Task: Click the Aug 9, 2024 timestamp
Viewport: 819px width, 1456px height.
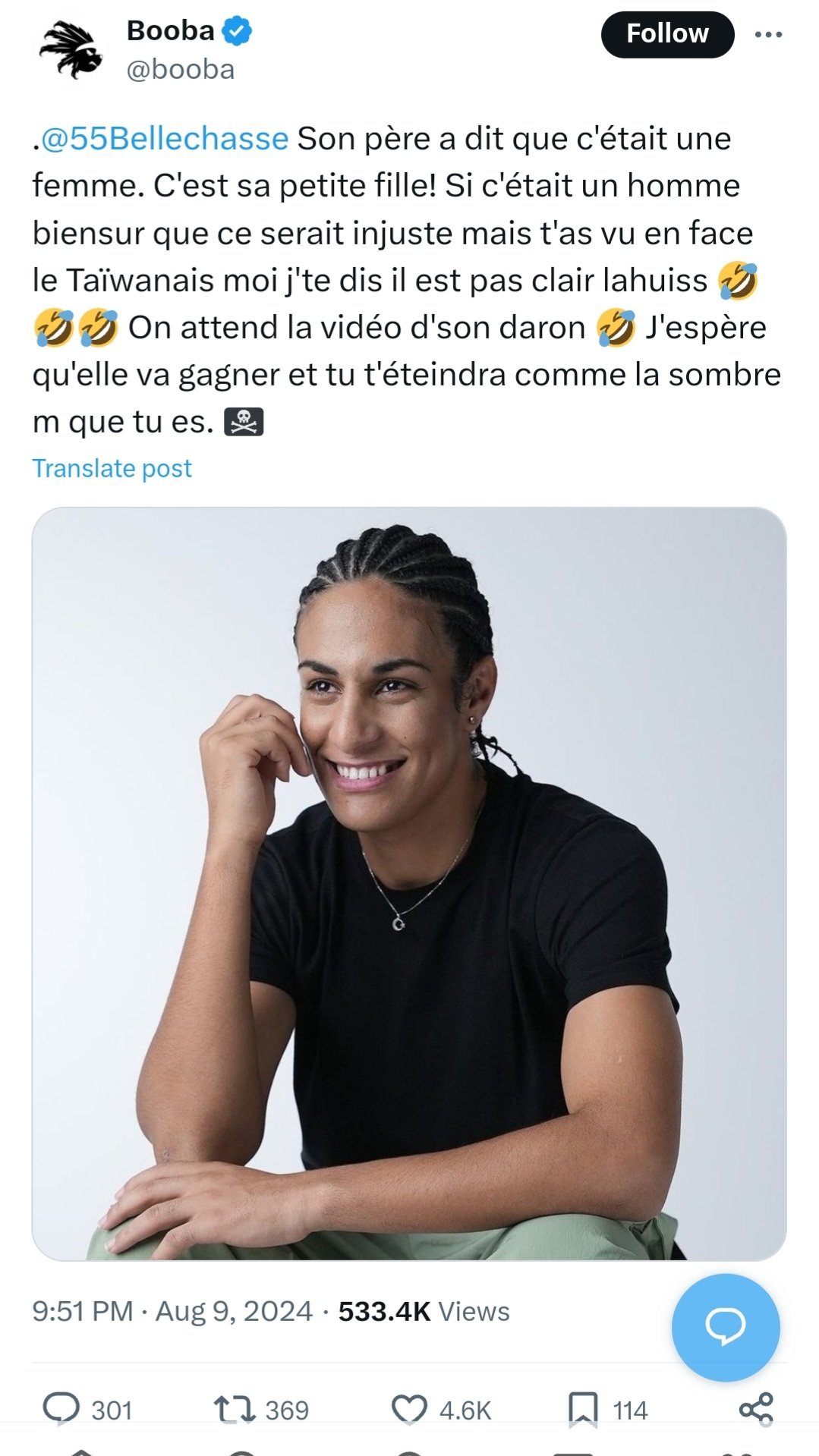Action: pyautogui.click(x=234, y=1311)
